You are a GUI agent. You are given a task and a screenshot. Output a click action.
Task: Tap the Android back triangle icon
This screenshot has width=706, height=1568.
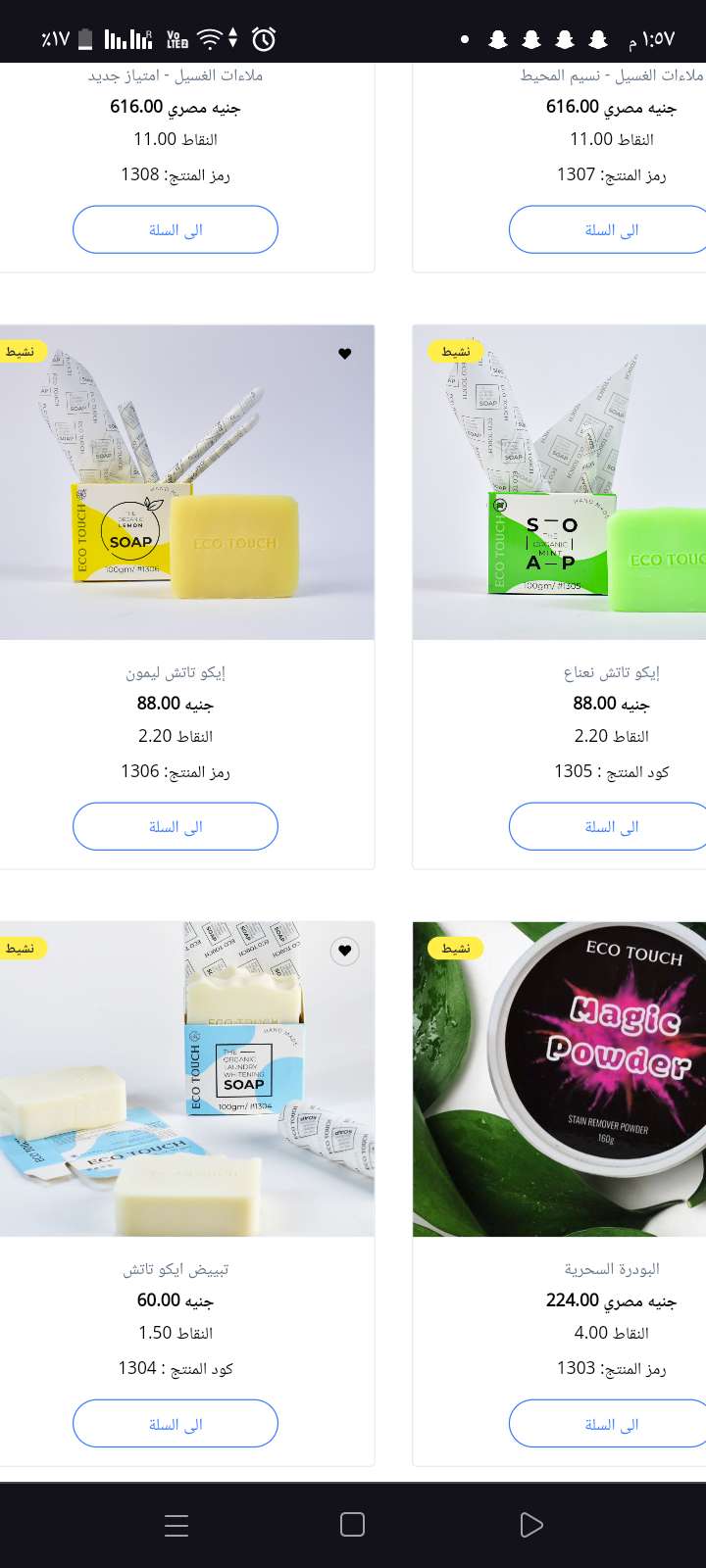(530, 1525)
